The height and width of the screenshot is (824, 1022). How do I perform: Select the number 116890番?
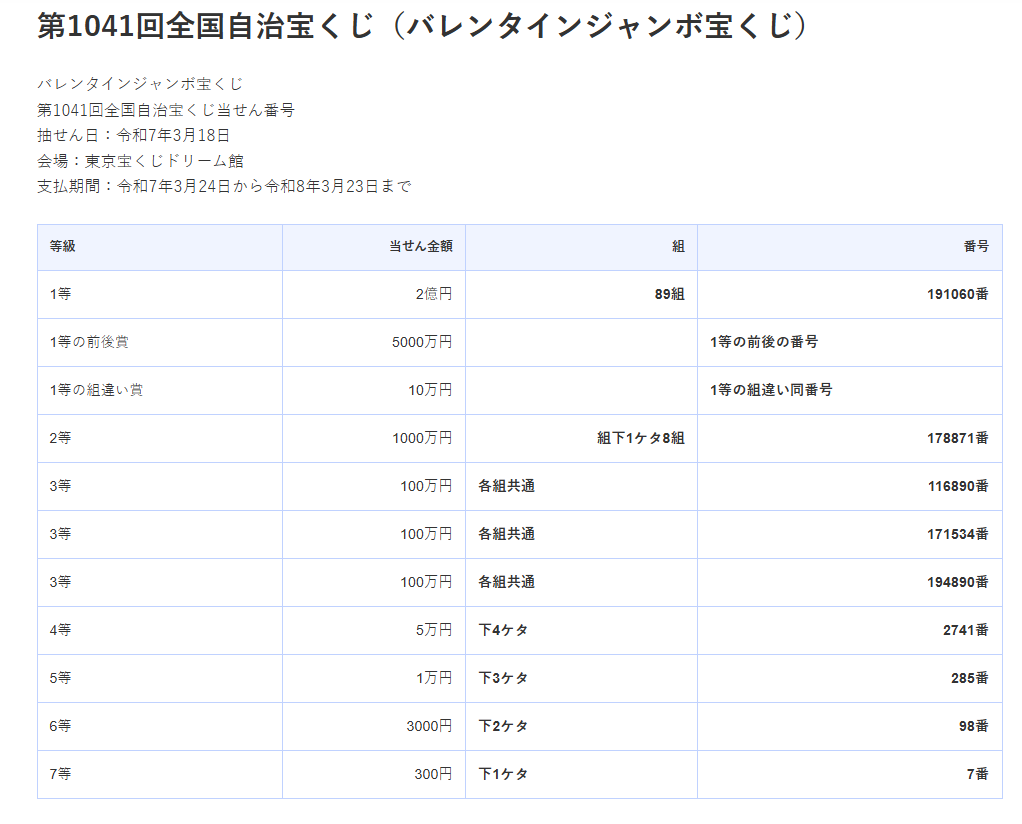(x=958, y=486)
